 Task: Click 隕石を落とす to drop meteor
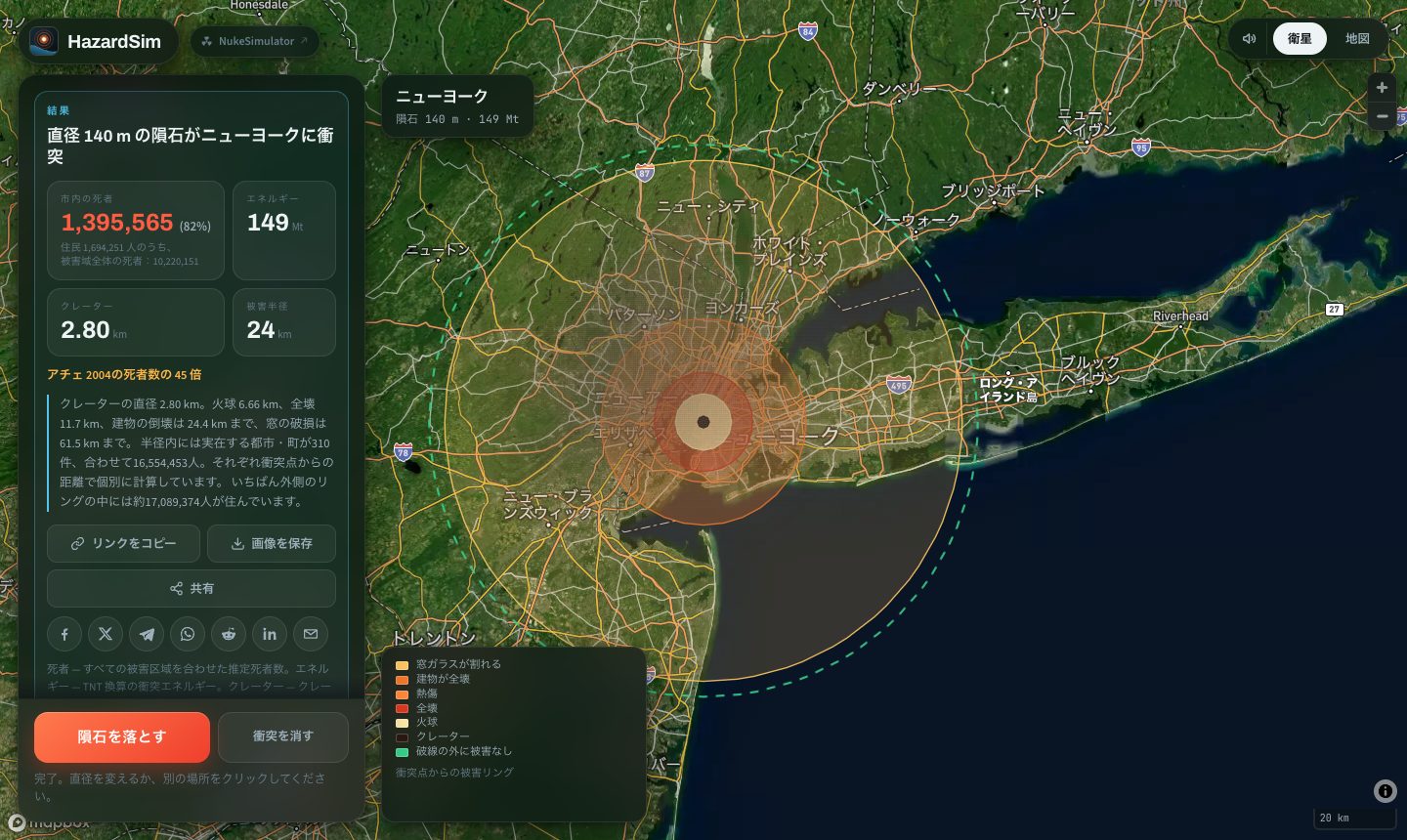(x=122, y=737)
